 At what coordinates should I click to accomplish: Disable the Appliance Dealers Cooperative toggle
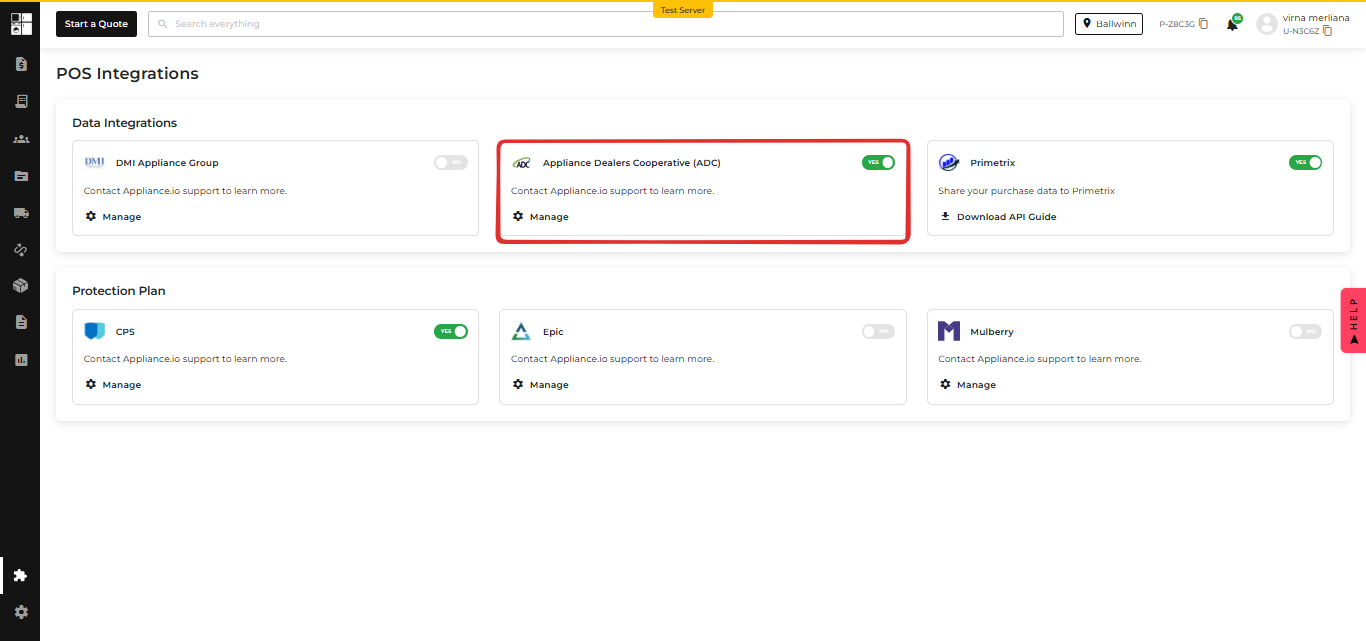tap(878, 162)
